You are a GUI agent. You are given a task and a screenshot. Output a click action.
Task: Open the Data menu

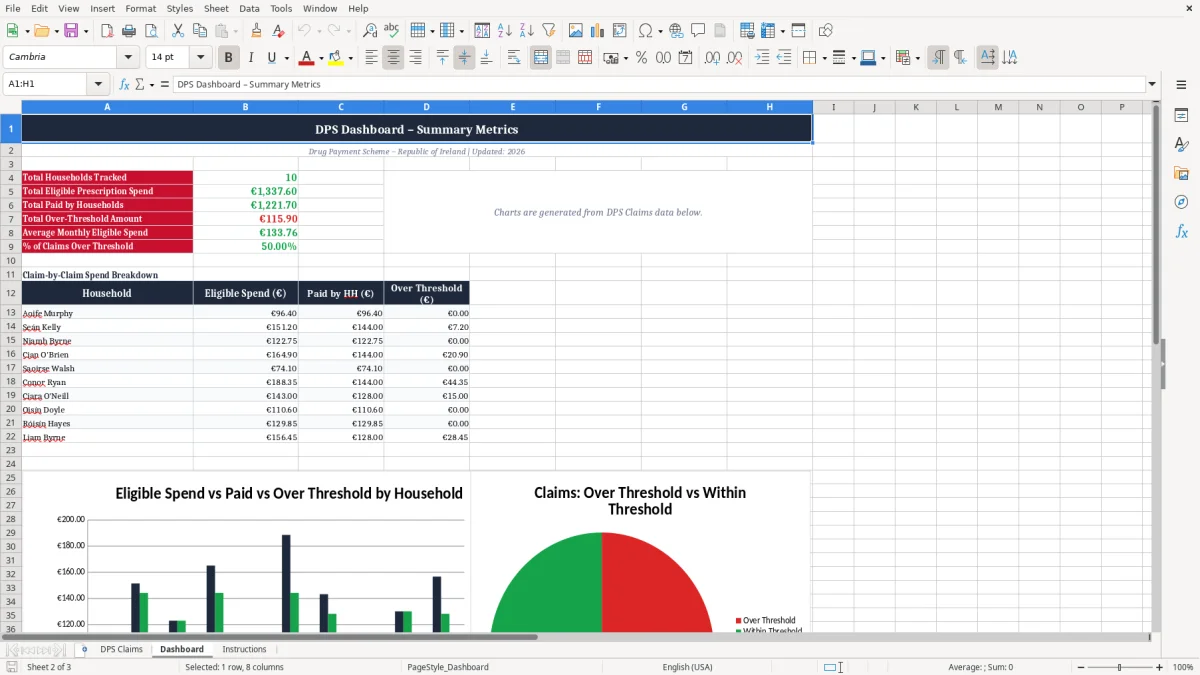(249, 8)
